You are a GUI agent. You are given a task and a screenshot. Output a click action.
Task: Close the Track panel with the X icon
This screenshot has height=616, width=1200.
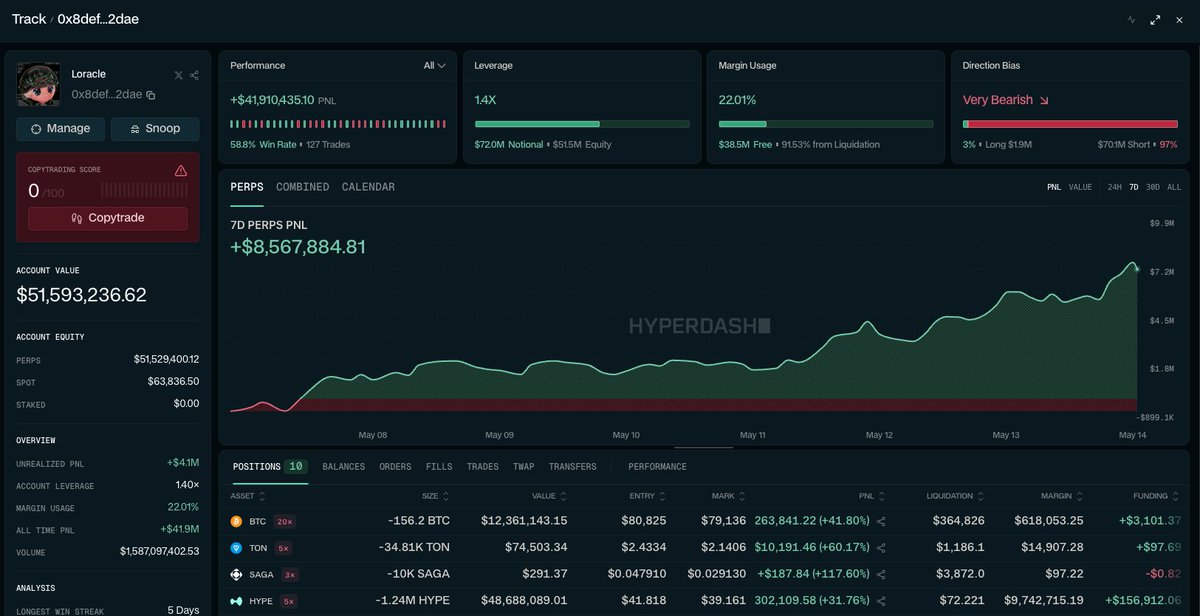click(x=1180, y=19)
